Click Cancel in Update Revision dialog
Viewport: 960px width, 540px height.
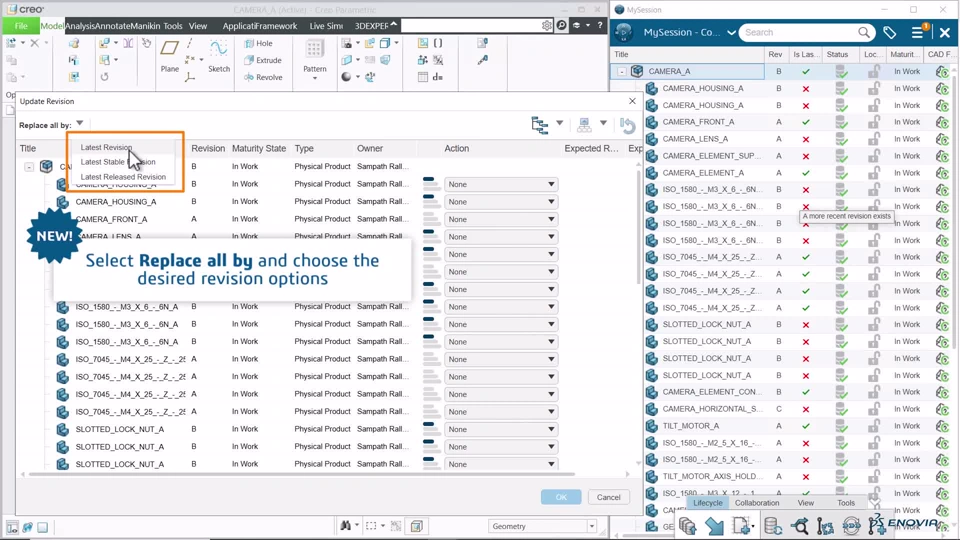point(609,497)
